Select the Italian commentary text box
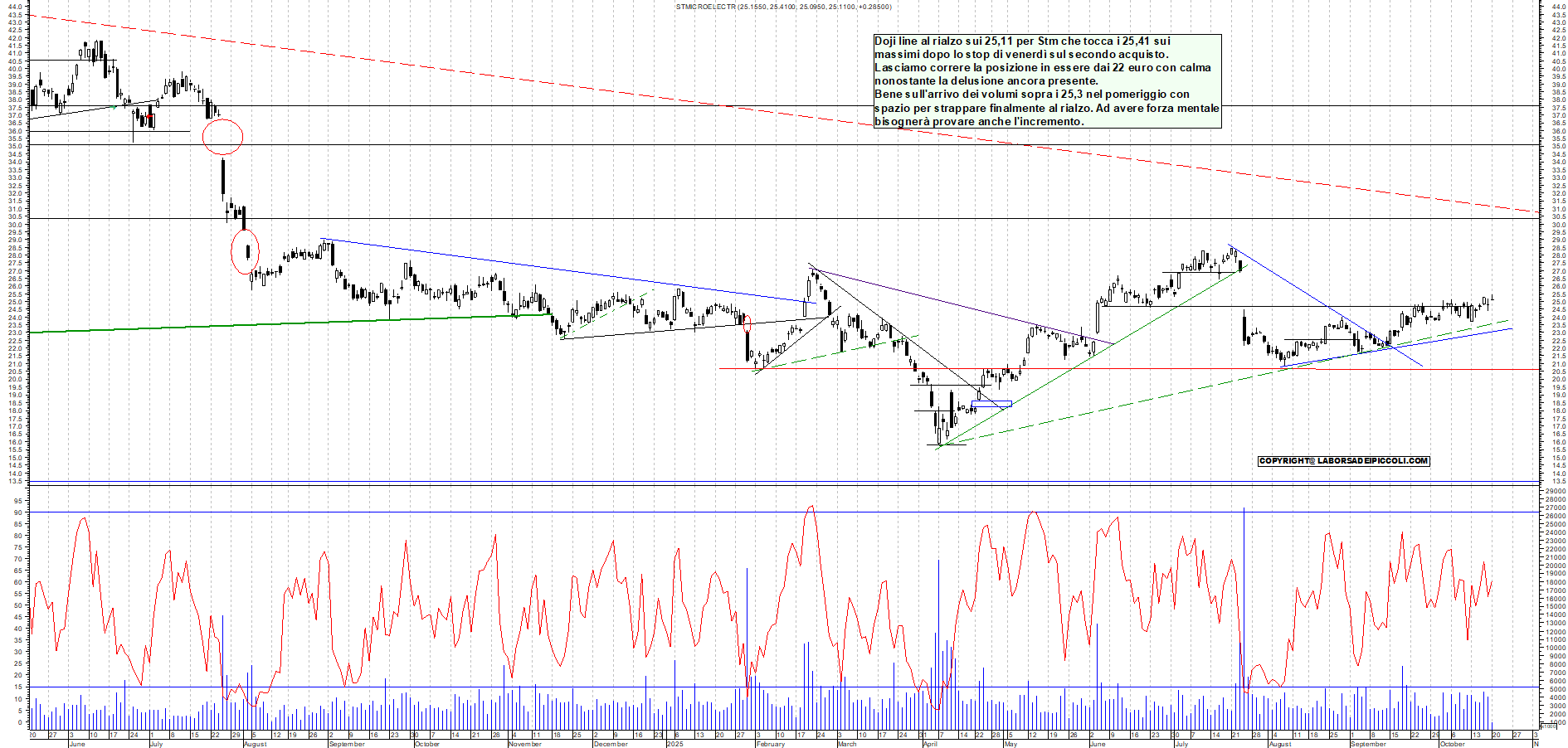Viewport: 1568px width, 748px height. (x=1047, y=81)
